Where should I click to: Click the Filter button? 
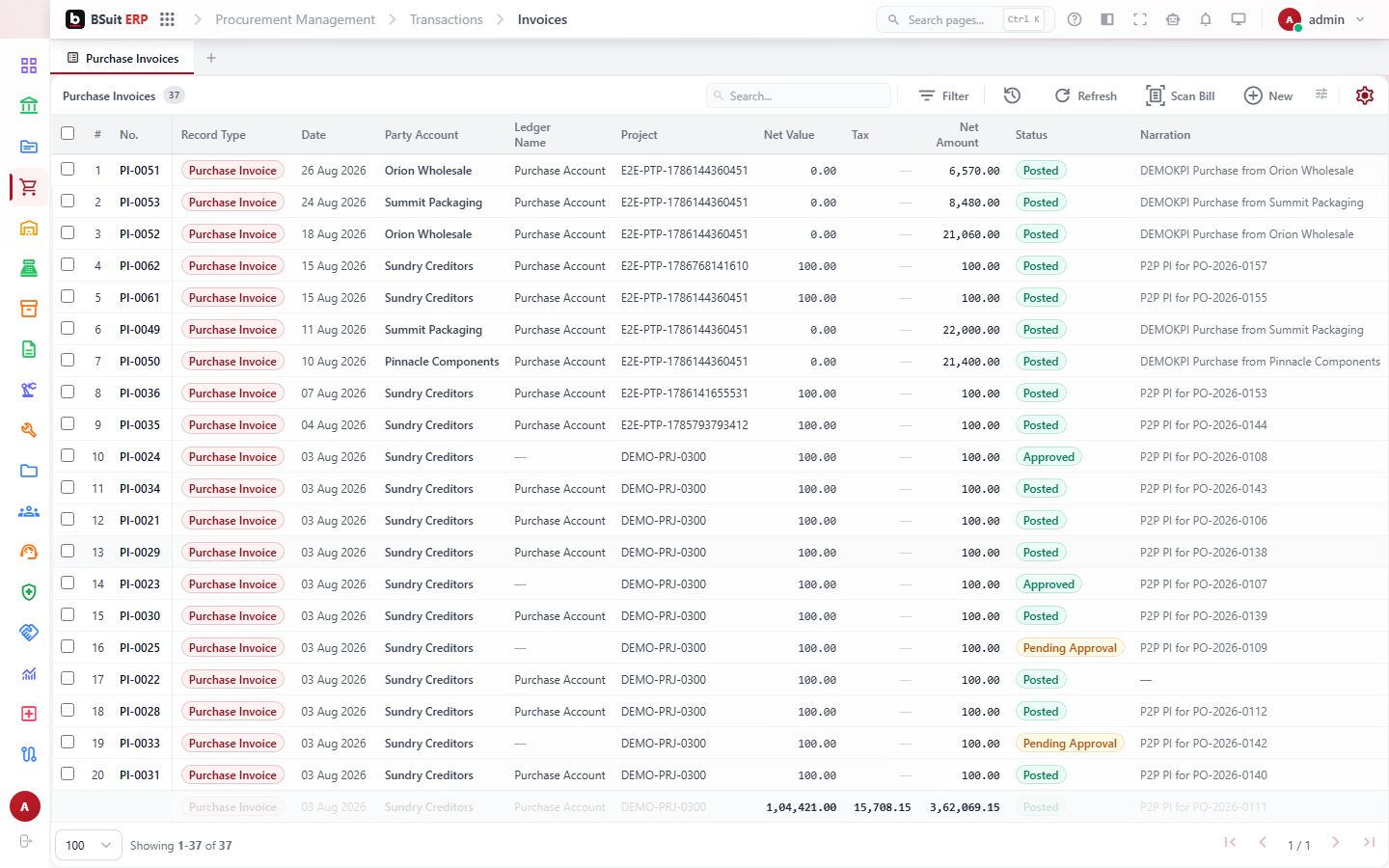coord(943,95)
